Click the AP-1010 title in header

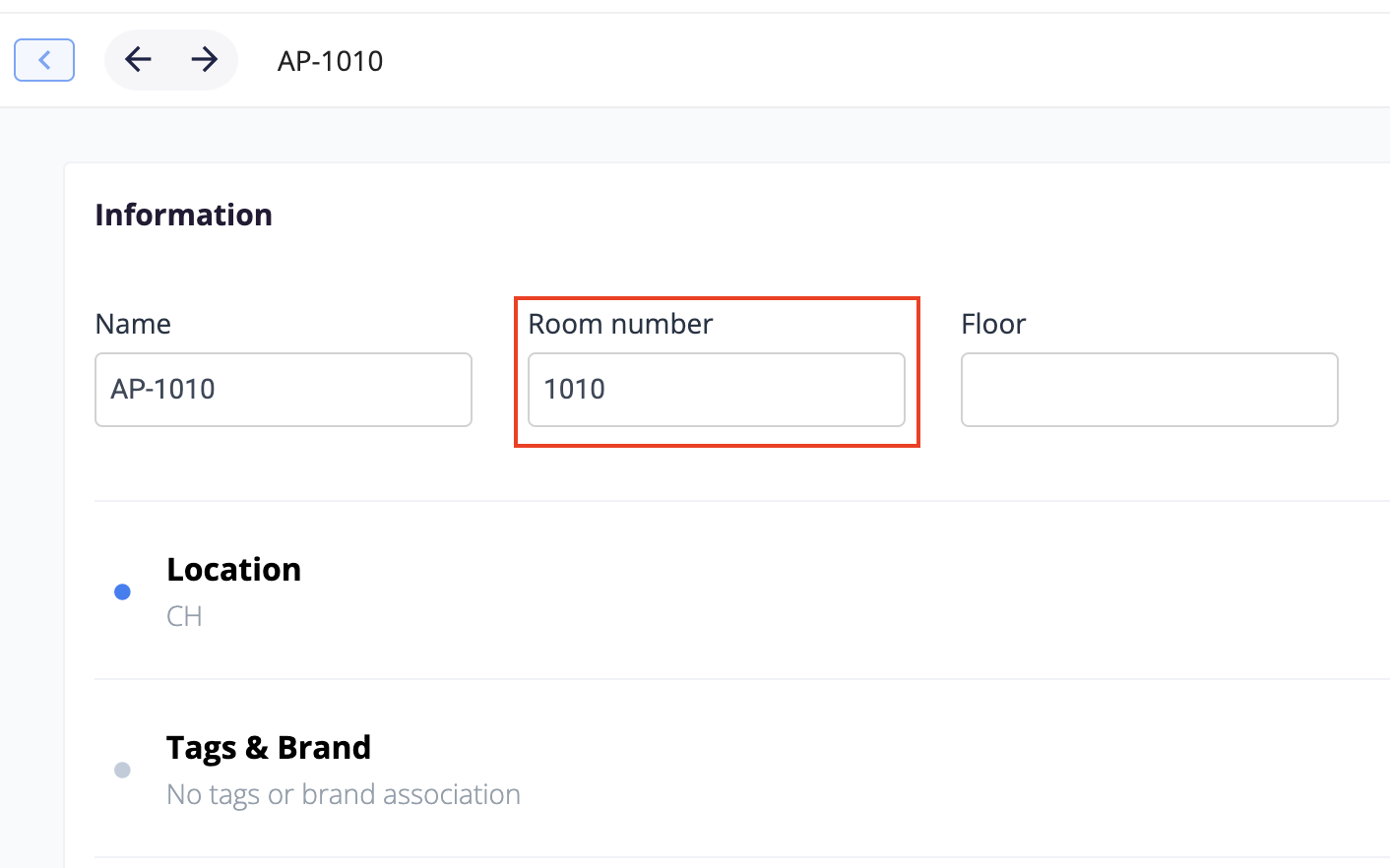tap(330, 61)
